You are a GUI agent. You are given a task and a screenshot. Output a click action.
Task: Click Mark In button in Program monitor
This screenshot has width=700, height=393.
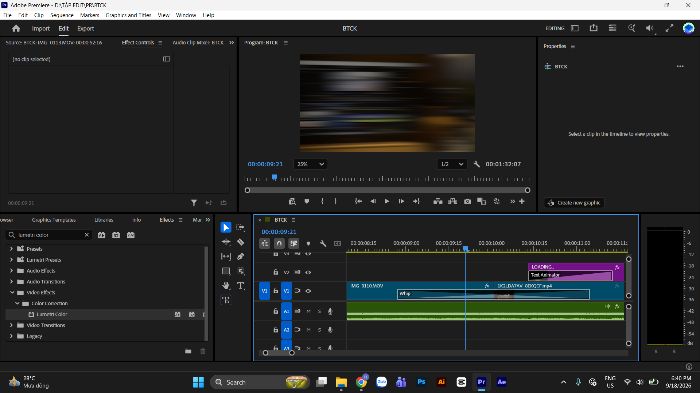coord(322,201)
